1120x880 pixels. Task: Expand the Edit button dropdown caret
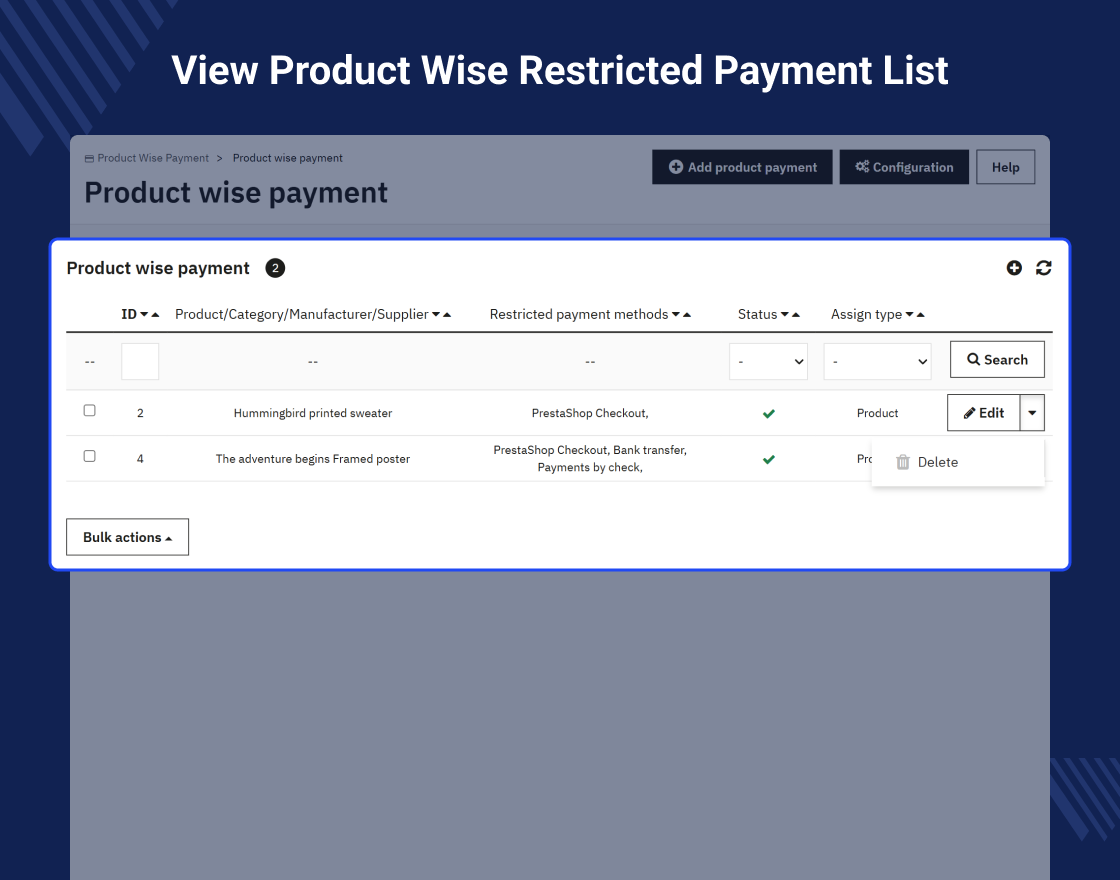(1032, 413)
